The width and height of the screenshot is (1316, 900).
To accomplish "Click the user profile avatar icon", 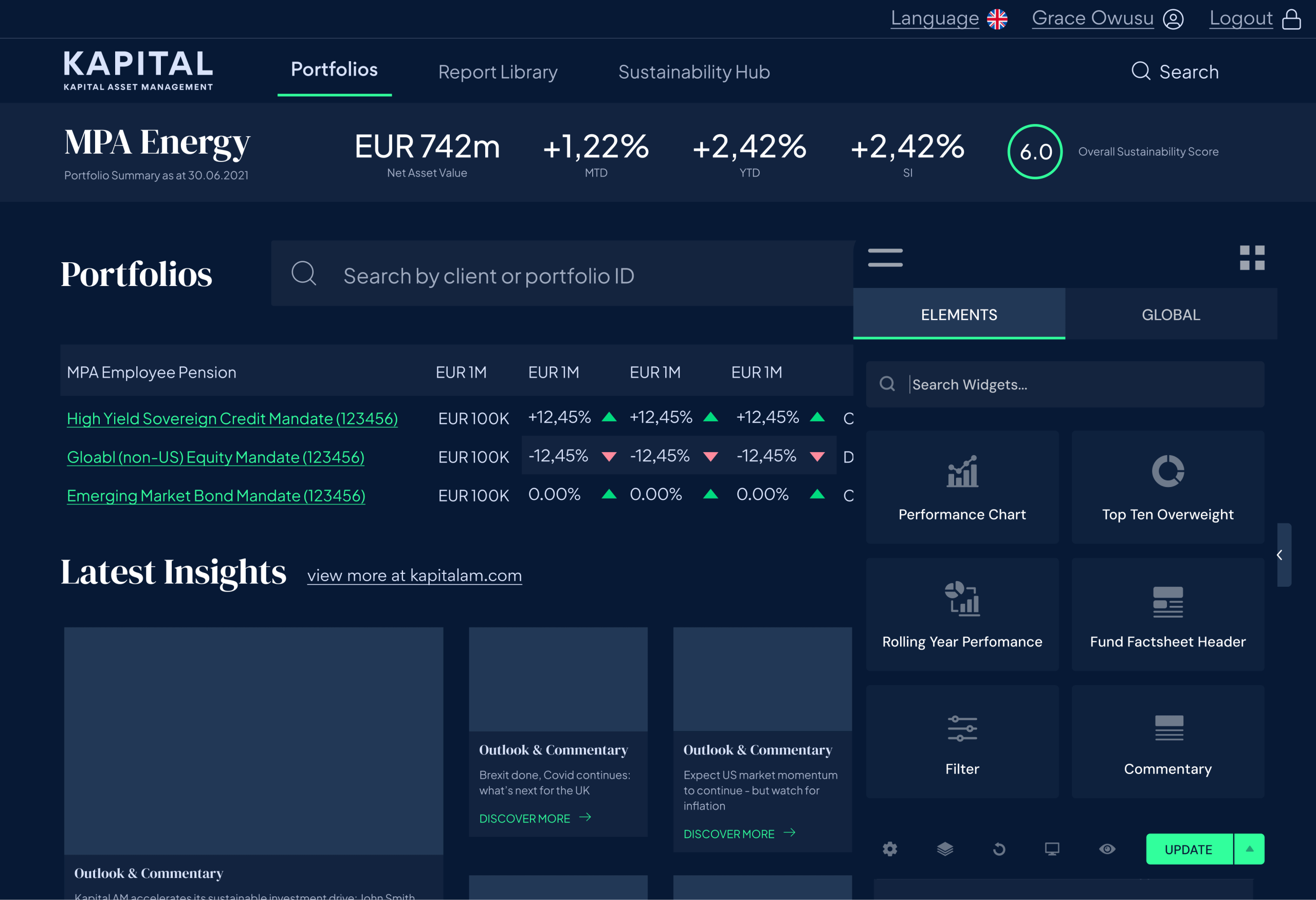I will [1173, 19].
